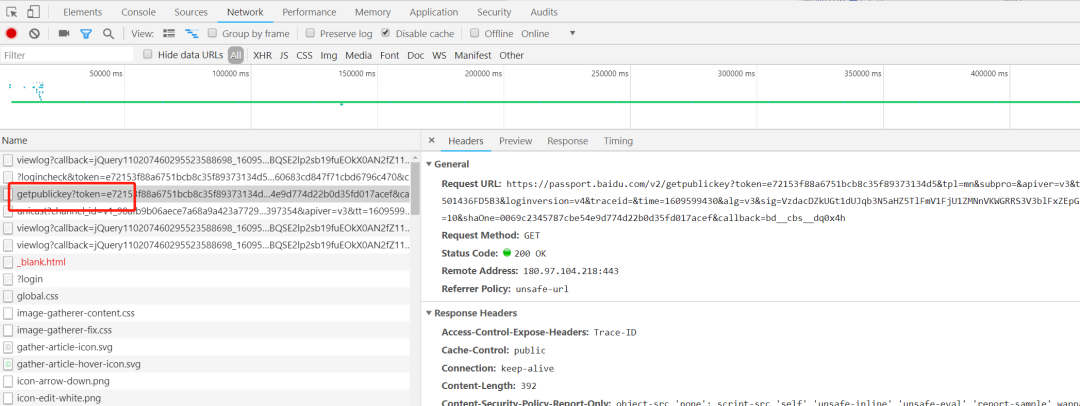Filter requests by CSS

coord(304,55)
